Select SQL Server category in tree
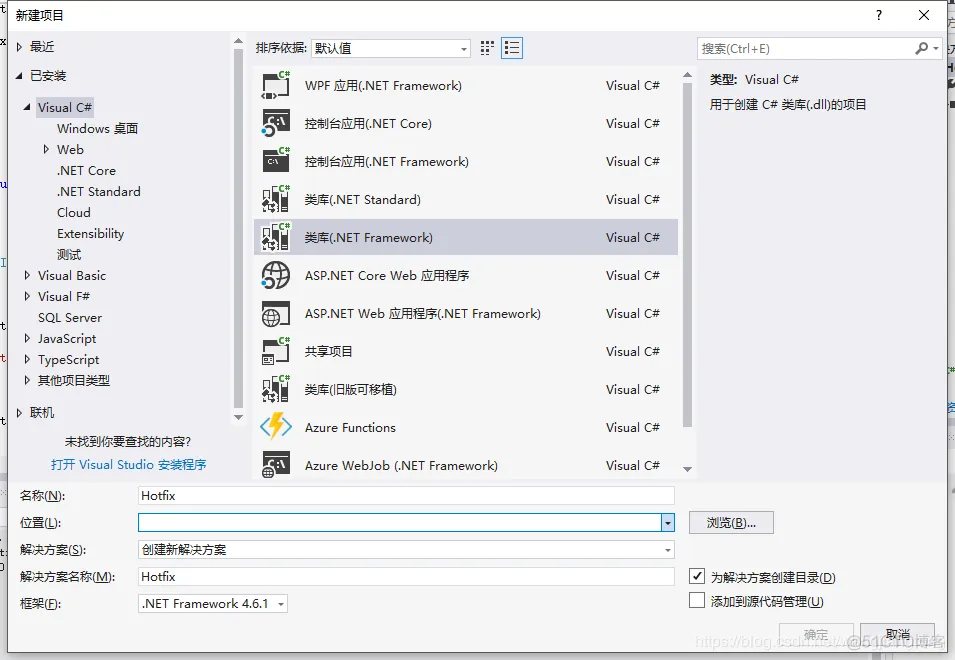 pyautogui.click(x=70, y=317)
